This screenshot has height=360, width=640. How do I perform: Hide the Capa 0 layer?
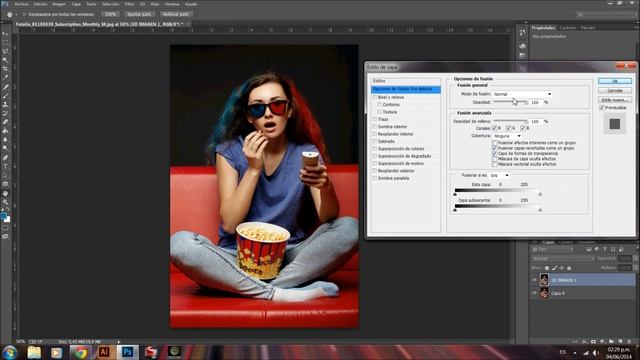[x=534, y=293]
